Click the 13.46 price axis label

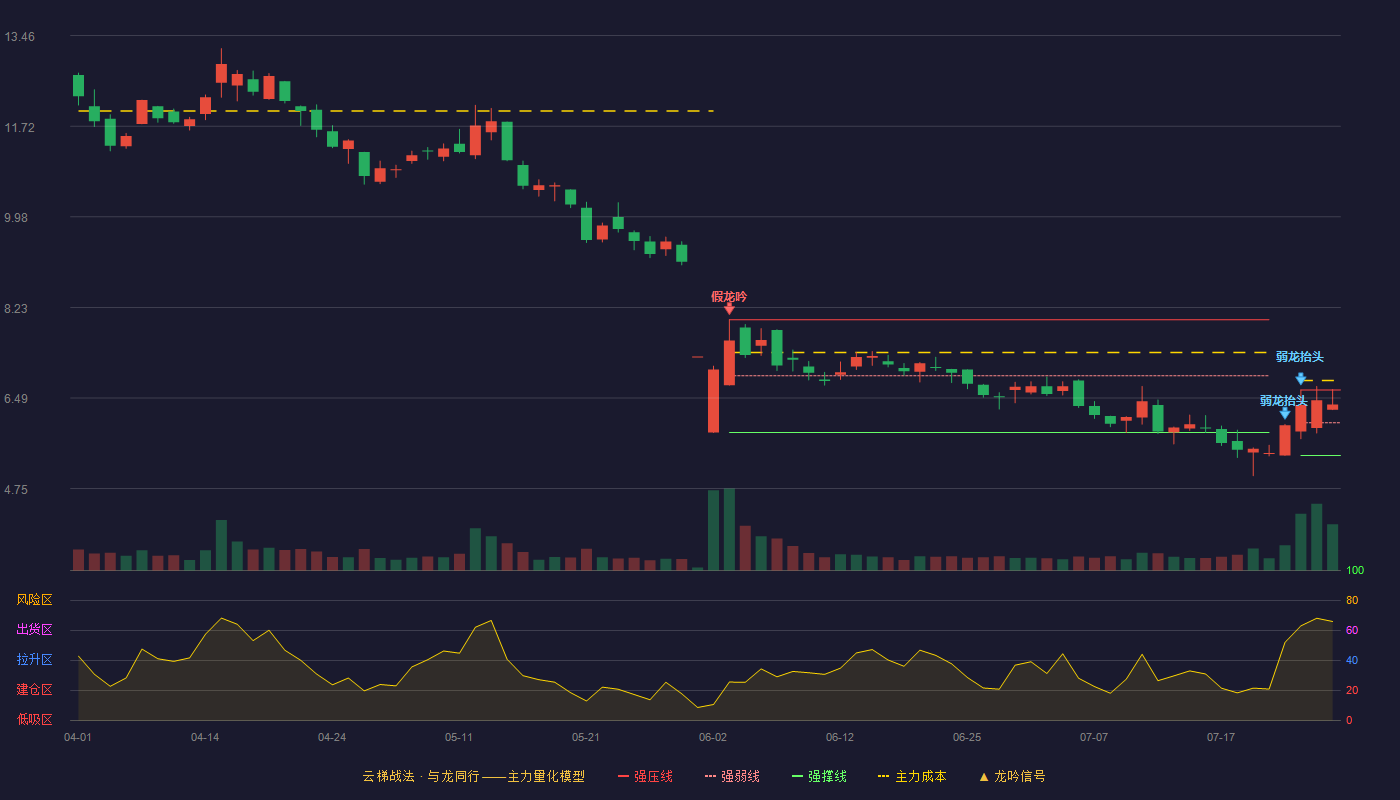tap(20, 37)
